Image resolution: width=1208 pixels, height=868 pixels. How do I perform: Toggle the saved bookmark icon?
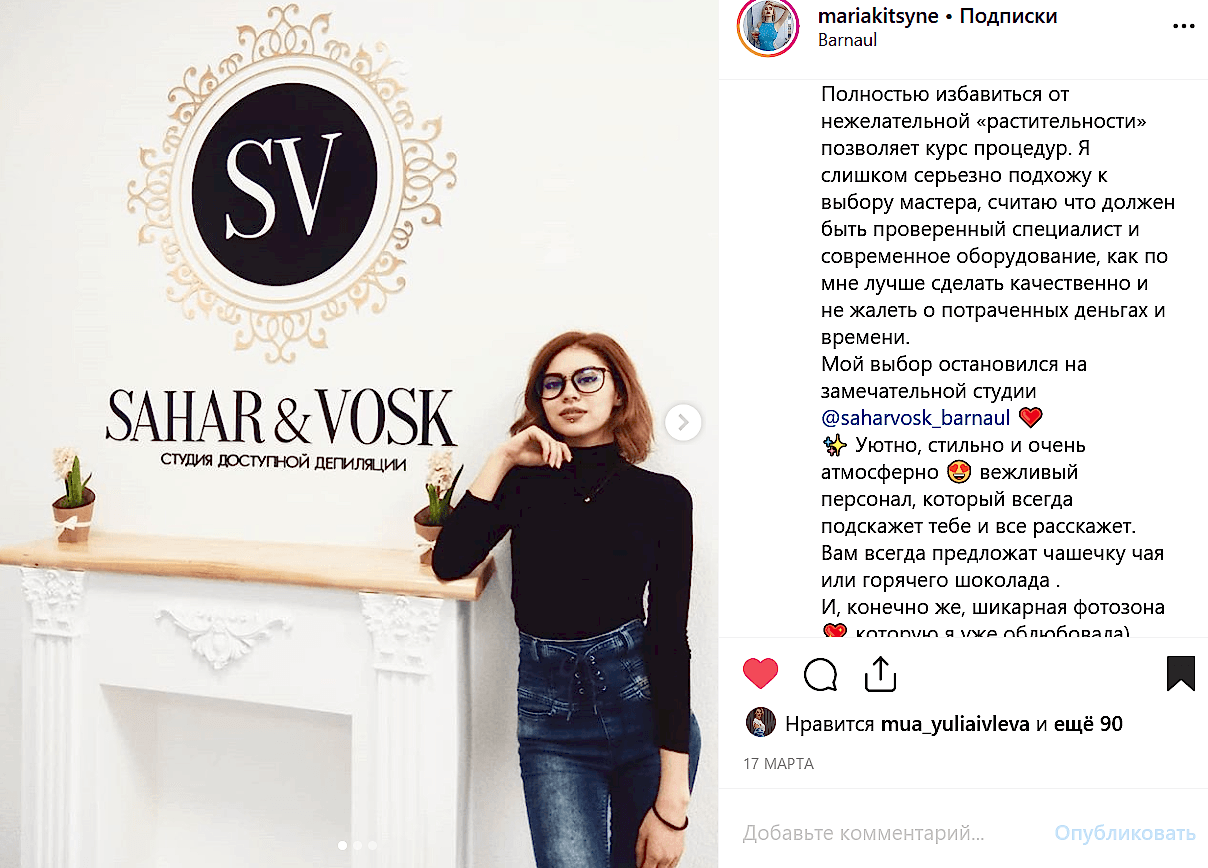1181,674
